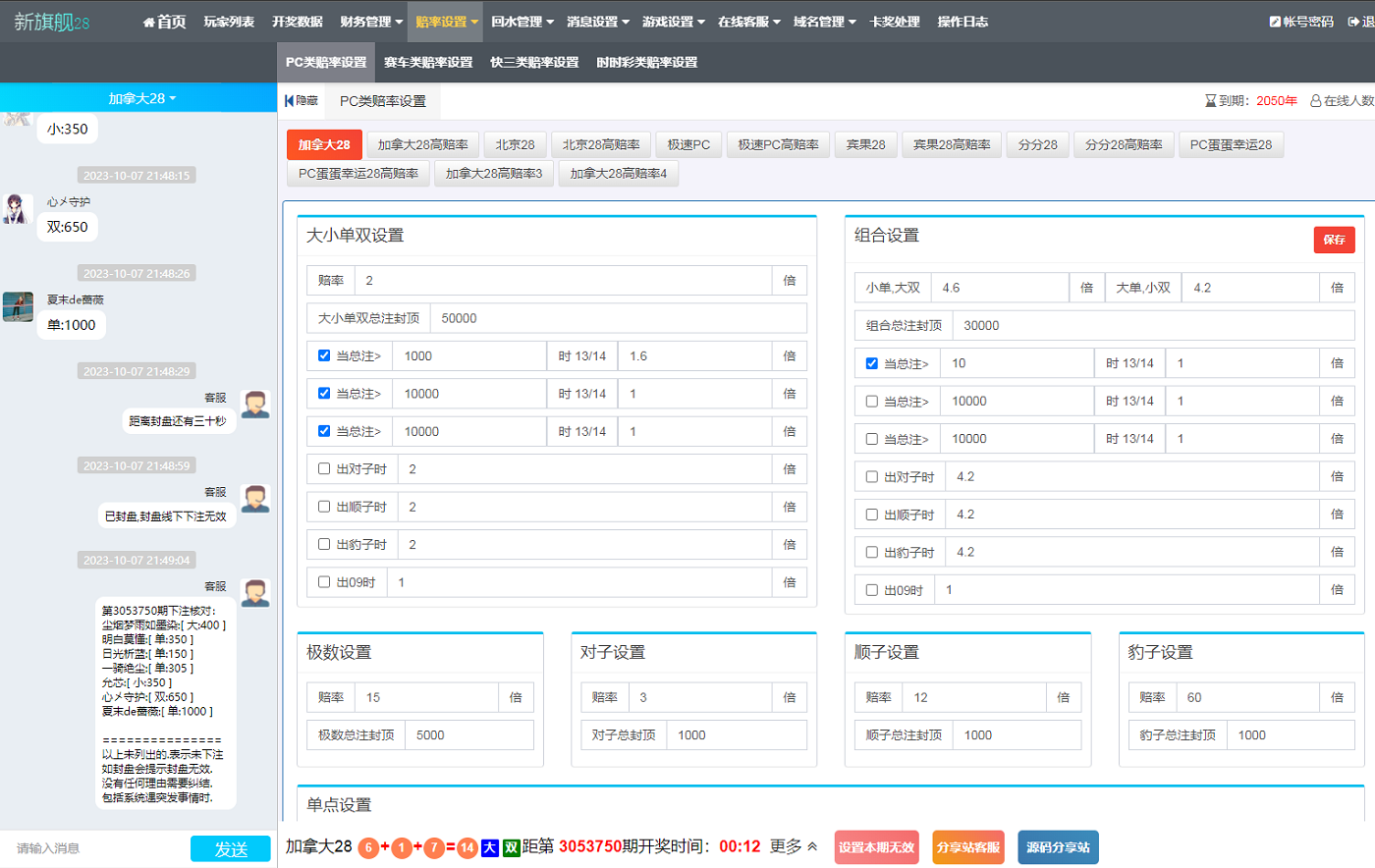Click the user icon beside 在线人数
The image size is (1375, 868).
(1315, 100)
